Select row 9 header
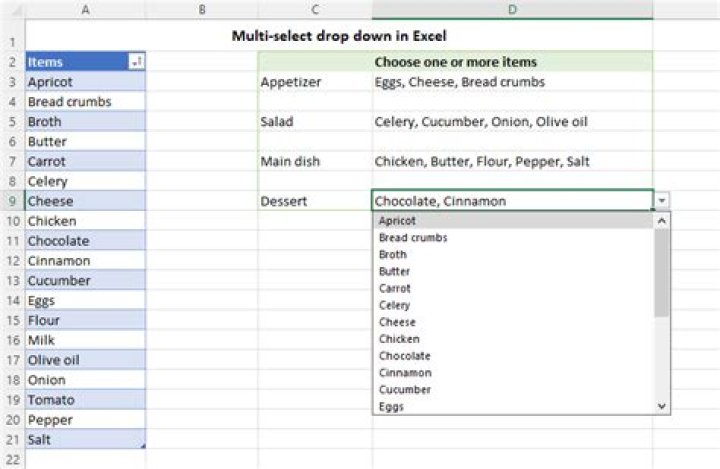The width and height of the screenshot is (720, 469). 11,201
